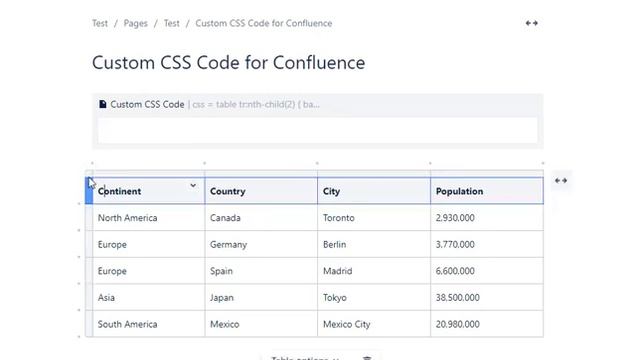The height and width of the screenshot is (360, 640).
Task: Click the 'Madrid' cell
Action: click(374, 271)
